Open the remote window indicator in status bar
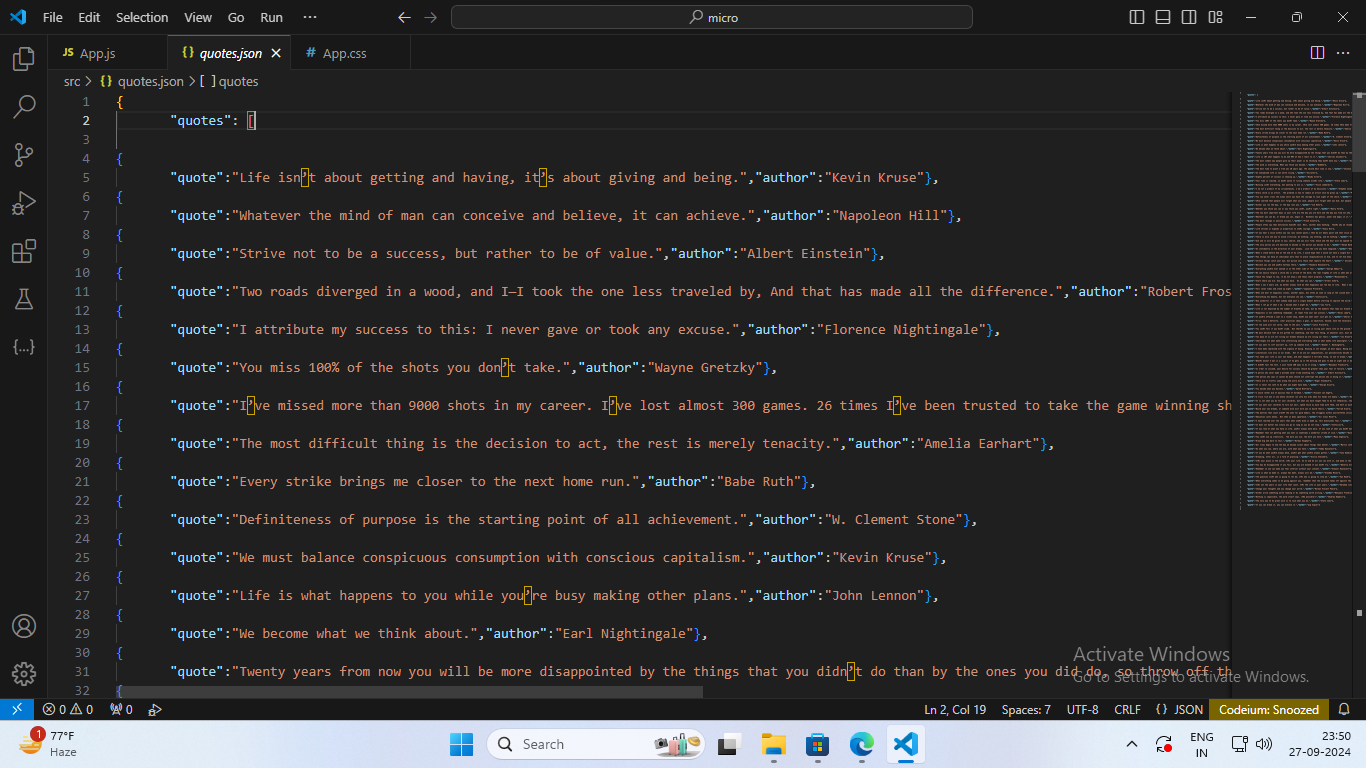Screen dimensions: 1366x768 pos(17,709)
